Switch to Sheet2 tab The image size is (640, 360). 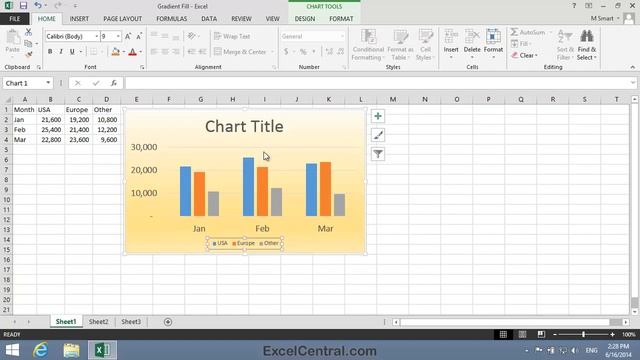[x=99, y=322]
